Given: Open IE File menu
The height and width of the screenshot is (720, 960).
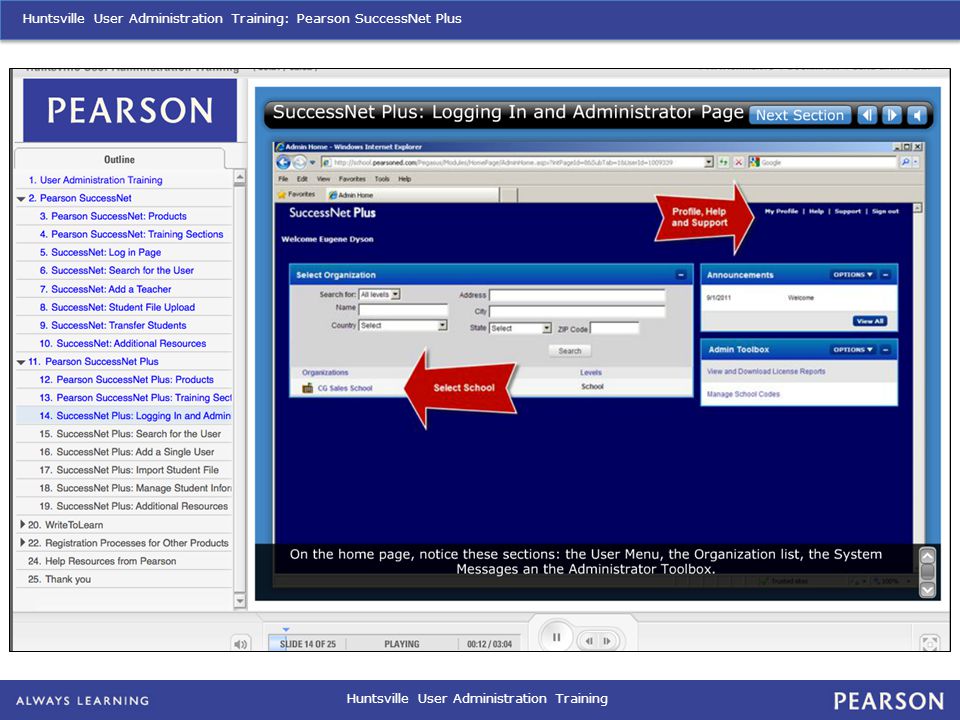Looking at the screenshot, I should (283, 179).
